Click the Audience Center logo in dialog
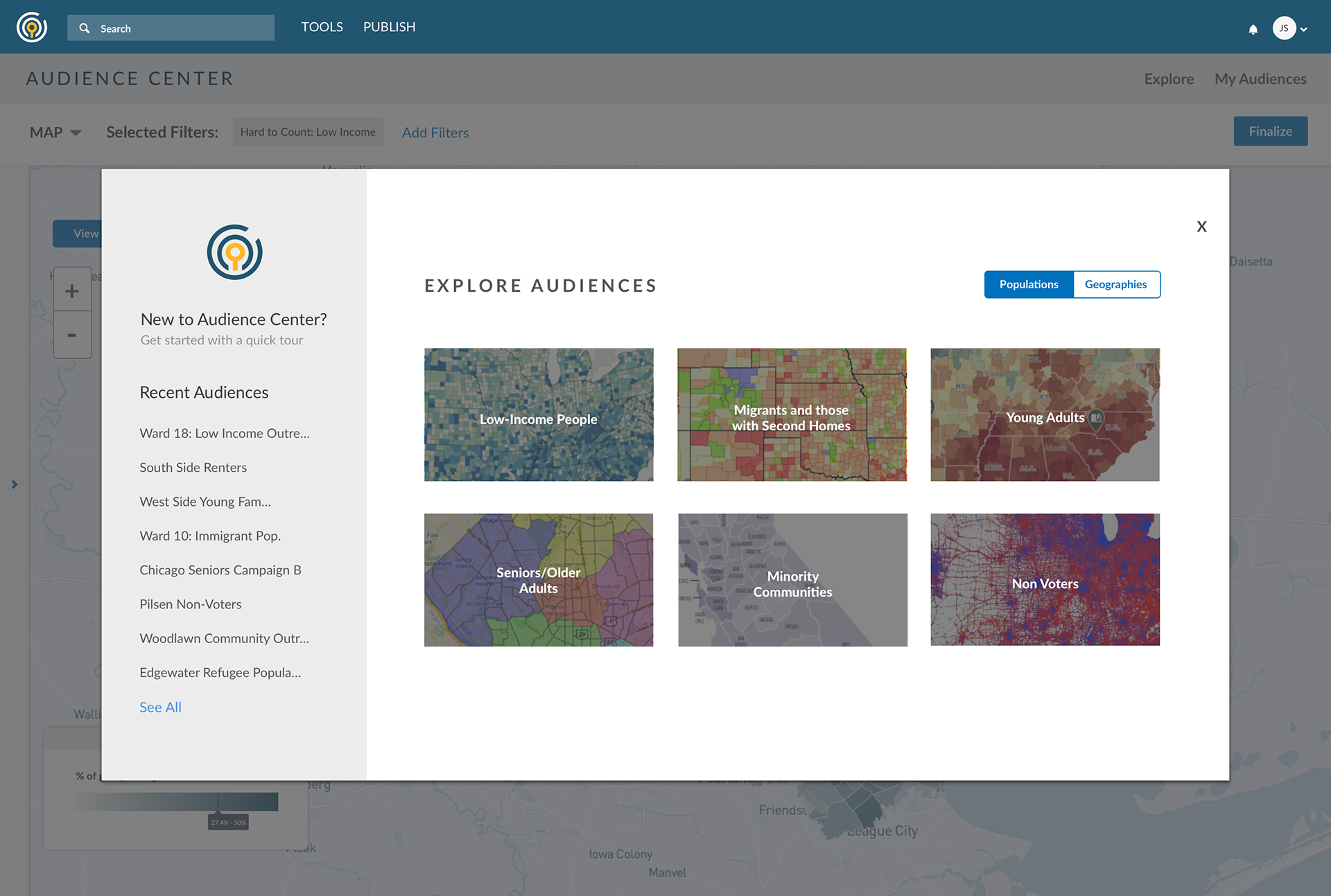Viewport: 1331px width, 896px height. pyautogui.click(x=234, y=252)
